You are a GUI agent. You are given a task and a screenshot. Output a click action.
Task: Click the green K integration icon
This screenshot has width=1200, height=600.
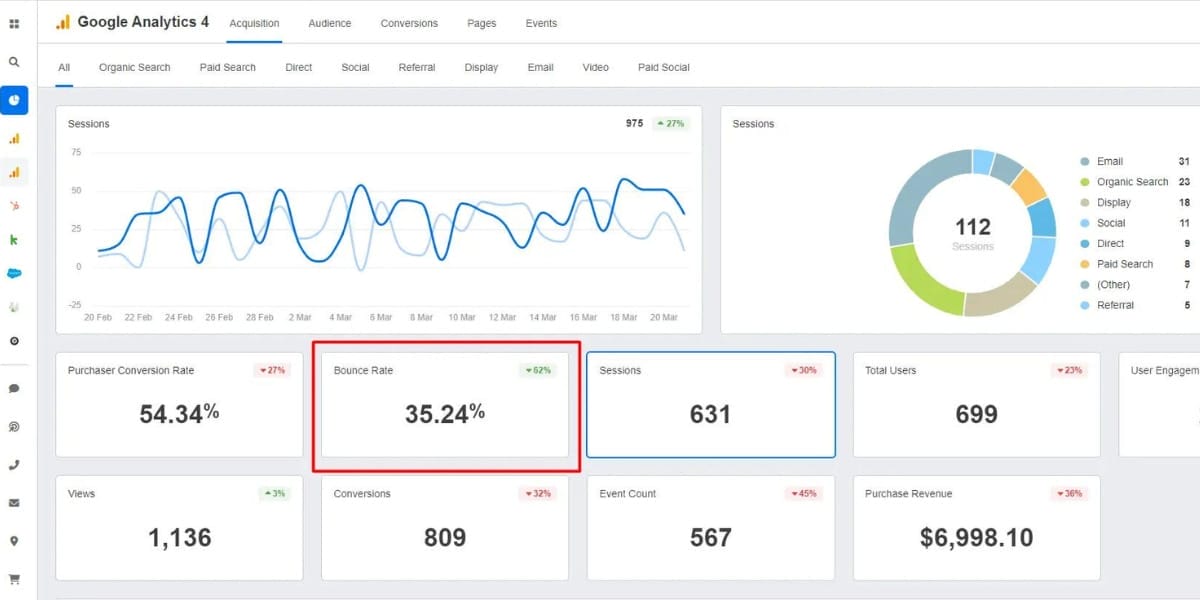[x=14, y=239]
